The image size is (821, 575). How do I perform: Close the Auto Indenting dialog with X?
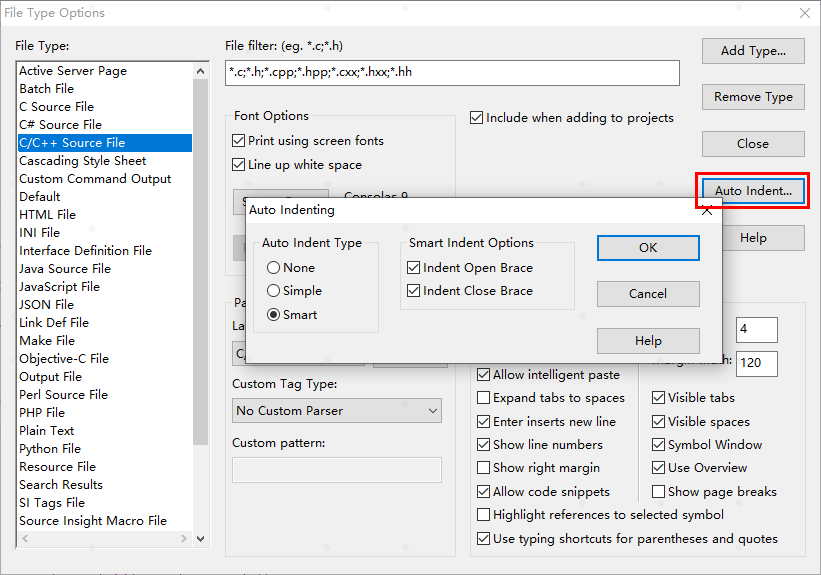coord(706,211)
